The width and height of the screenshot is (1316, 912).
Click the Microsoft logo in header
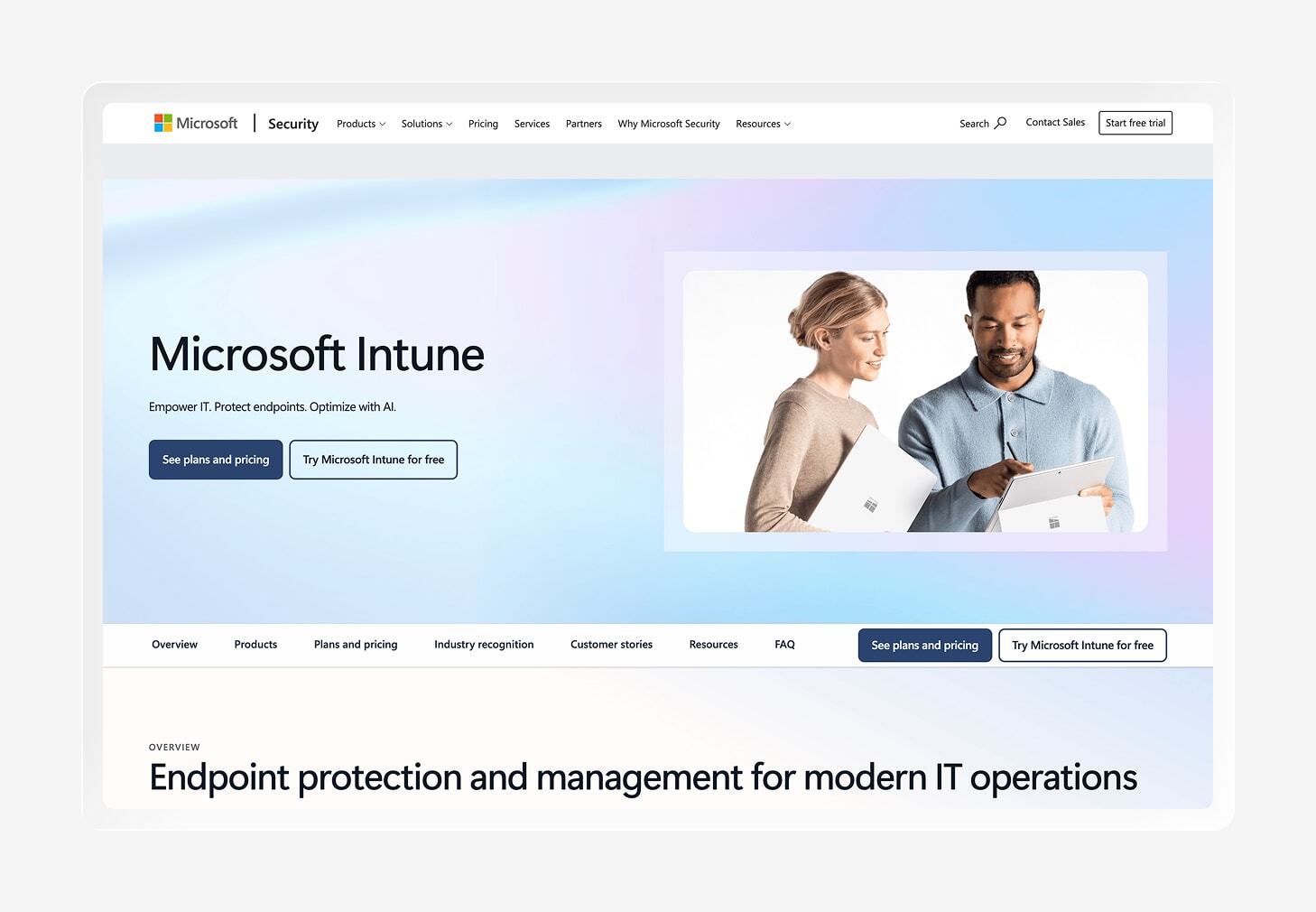pyautogui.click(x=196, y=123)
